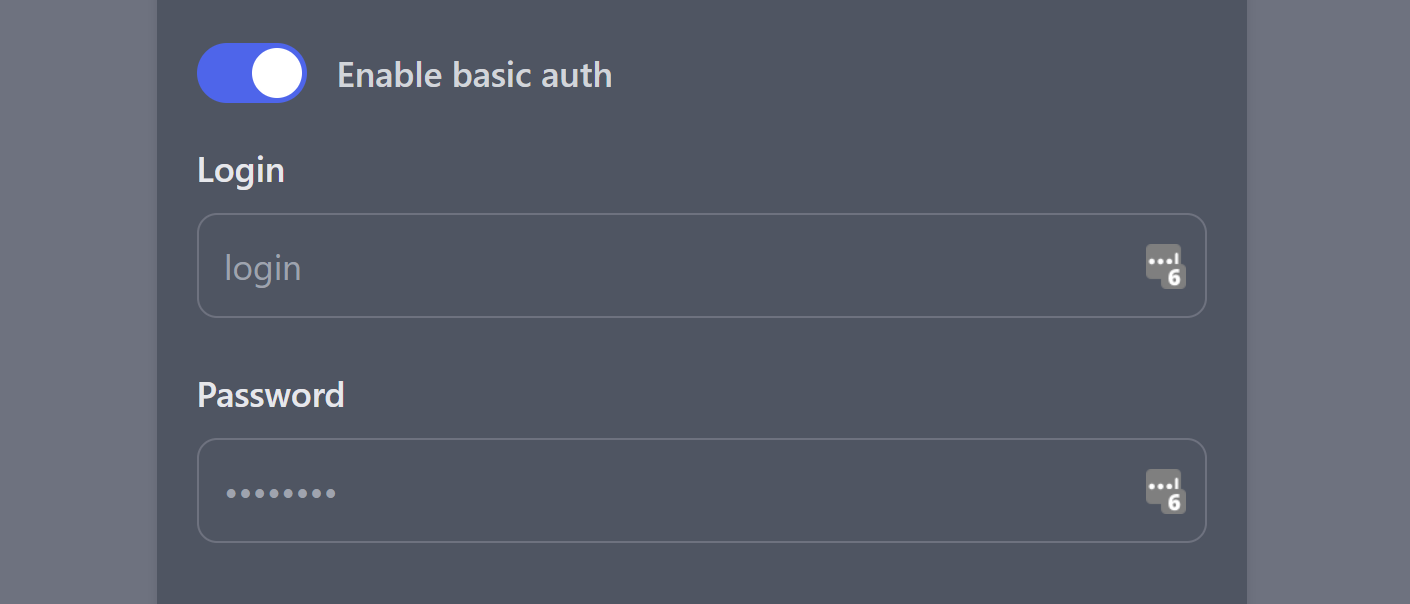Disable the Enable basic auth switch
This screenshot has height=604, width=1410.
(251, 72)
